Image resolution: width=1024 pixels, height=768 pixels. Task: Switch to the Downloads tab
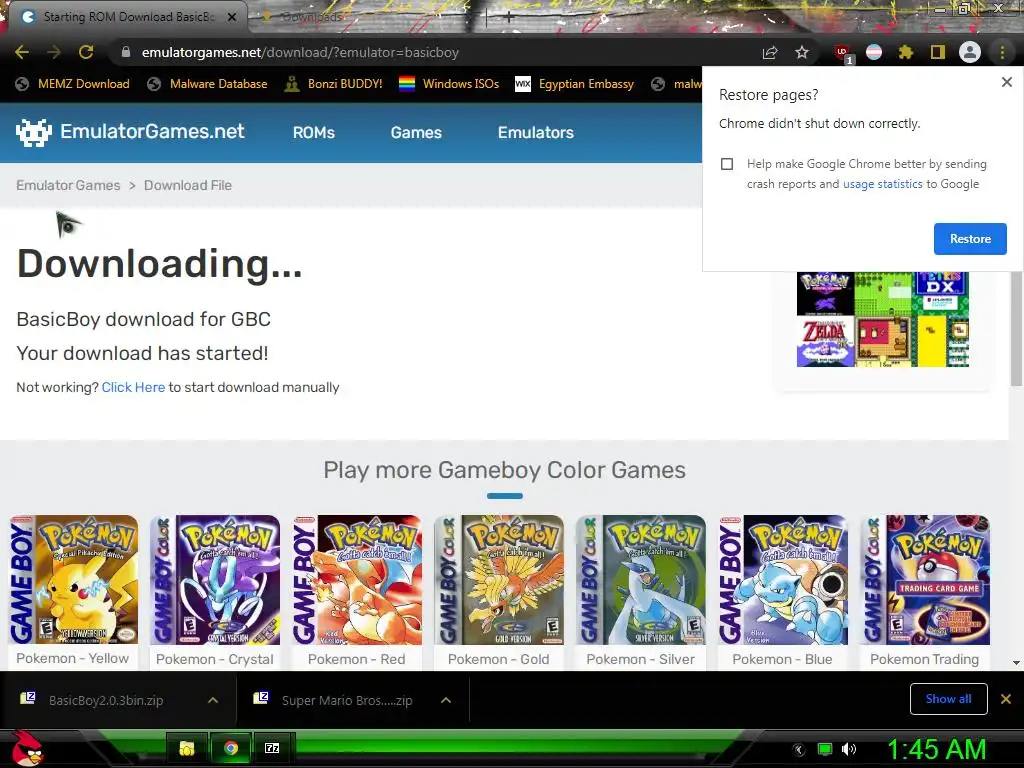313,17
